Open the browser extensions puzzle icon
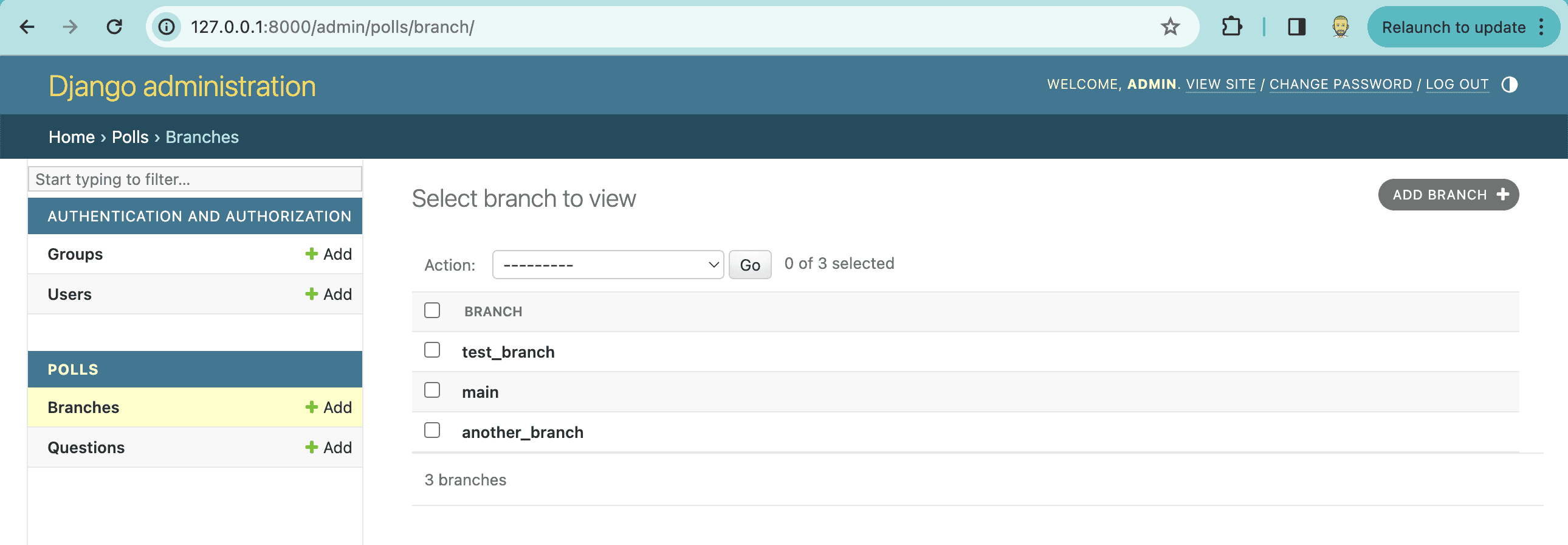1568x545 pixels. point(1231,27)
